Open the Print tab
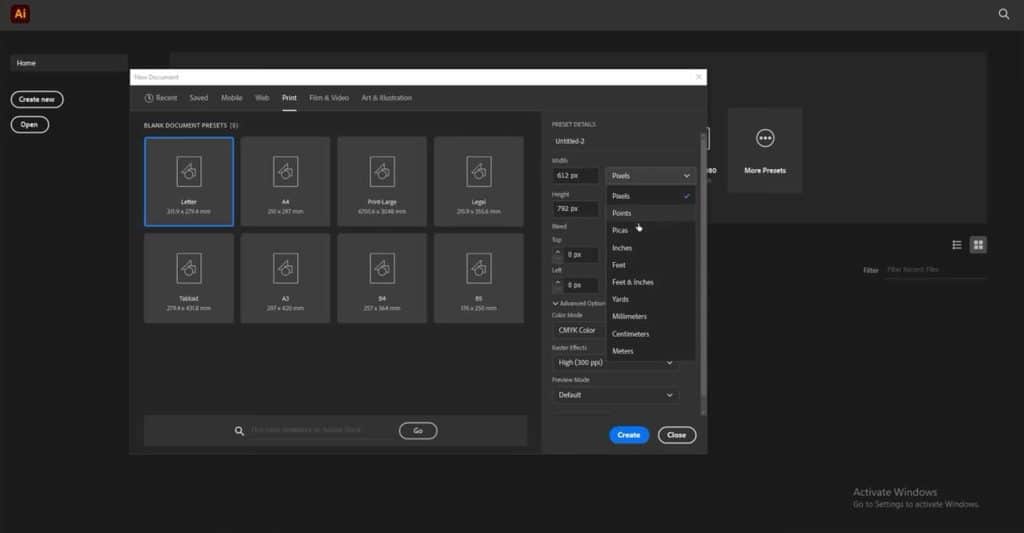Image resolution: width=1024 pixels, height=533 pixels. (x=289, y=98)
